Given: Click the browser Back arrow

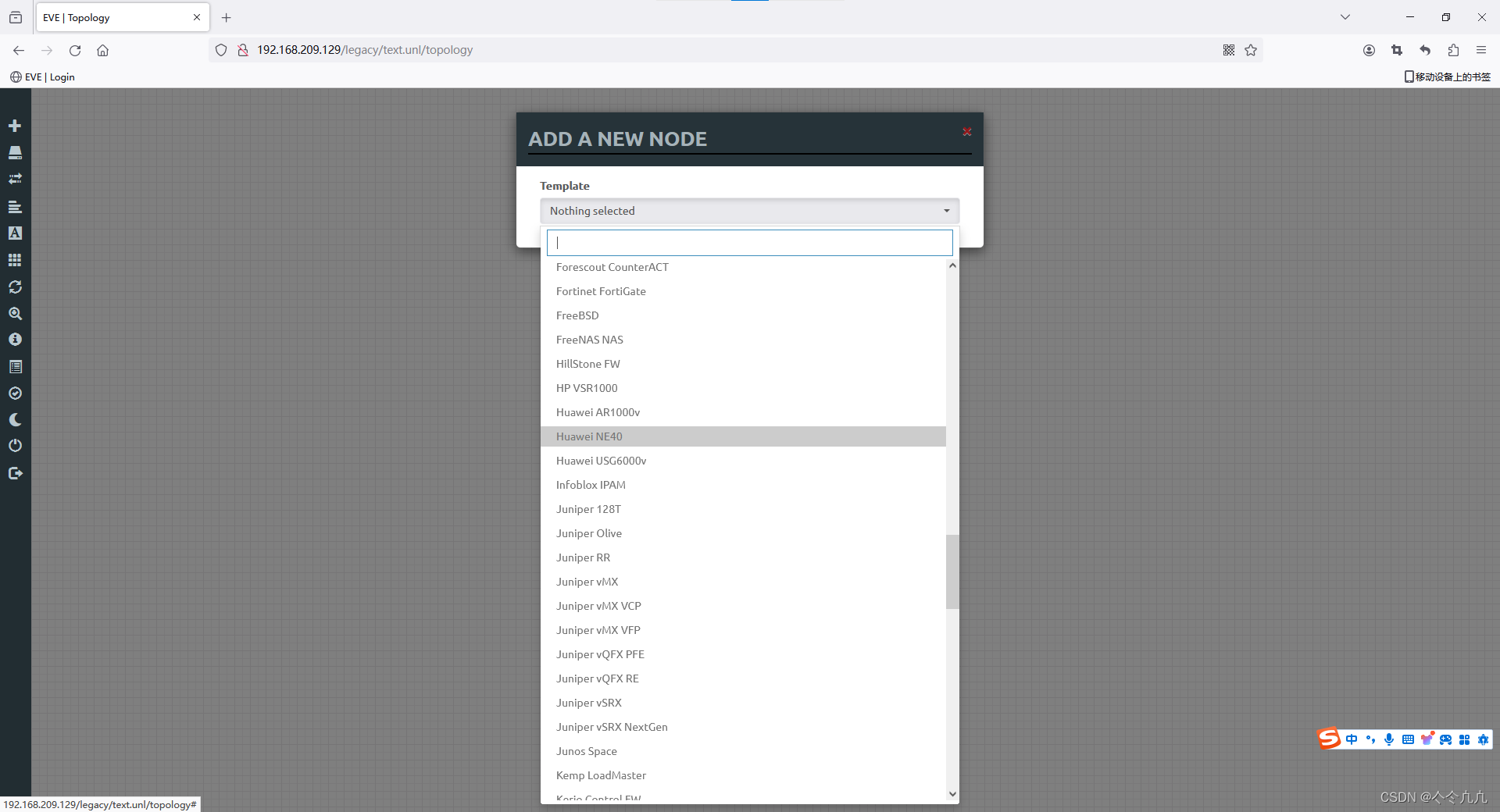Looking at the screenshot, I should pos(19,50).
